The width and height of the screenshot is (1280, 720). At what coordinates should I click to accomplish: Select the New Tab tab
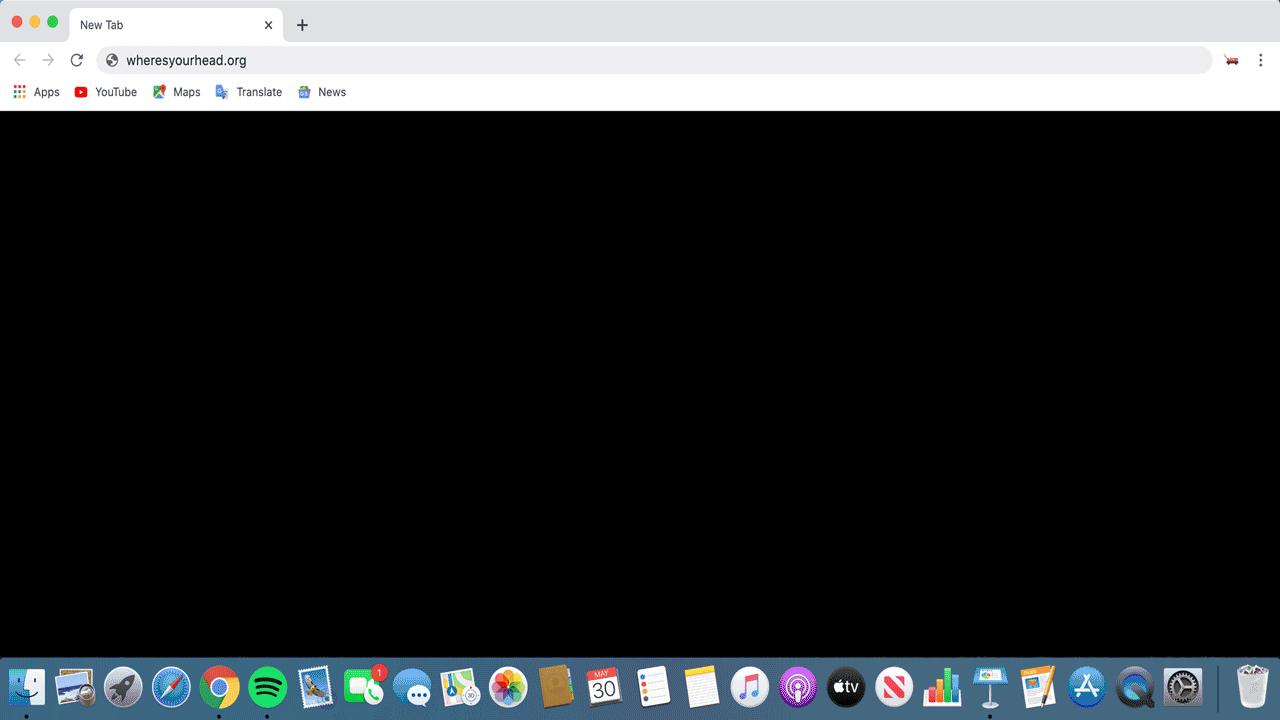[160, 25]
